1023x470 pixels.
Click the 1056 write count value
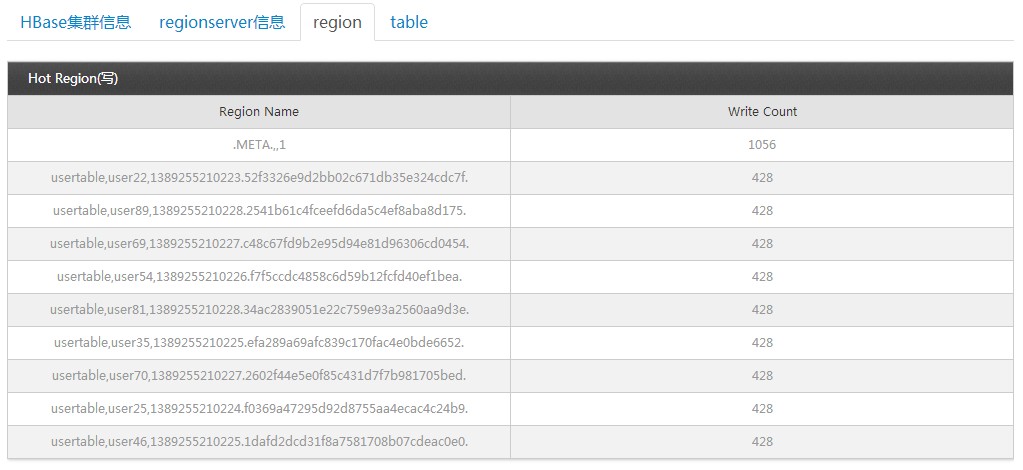point(762,145)
